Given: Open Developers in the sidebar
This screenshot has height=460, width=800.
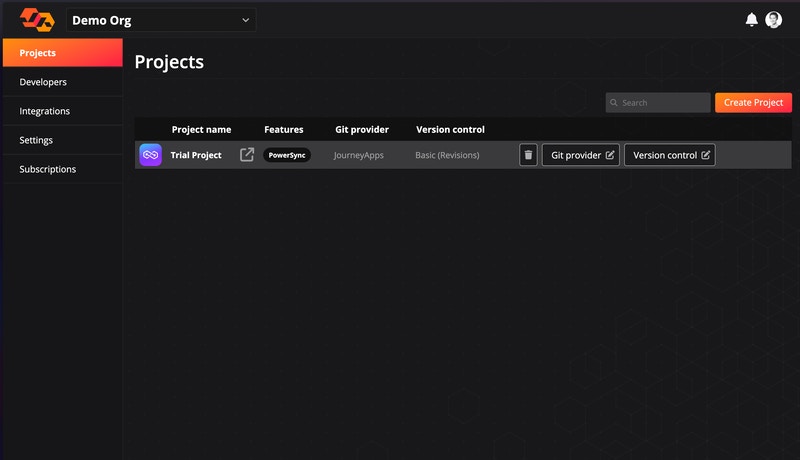Looking at the screenshot, I should [x=63, y=82].
